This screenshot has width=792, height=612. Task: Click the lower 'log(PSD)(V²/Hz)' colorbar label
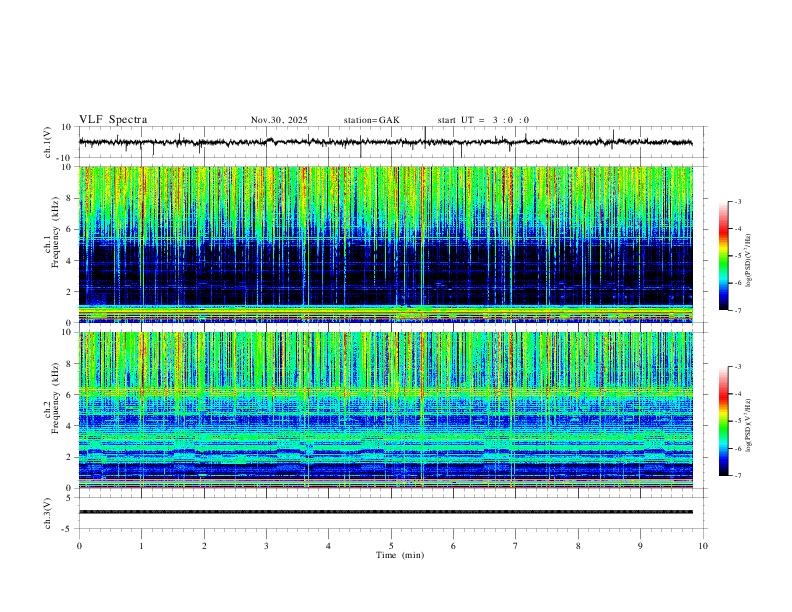[749, 425]
